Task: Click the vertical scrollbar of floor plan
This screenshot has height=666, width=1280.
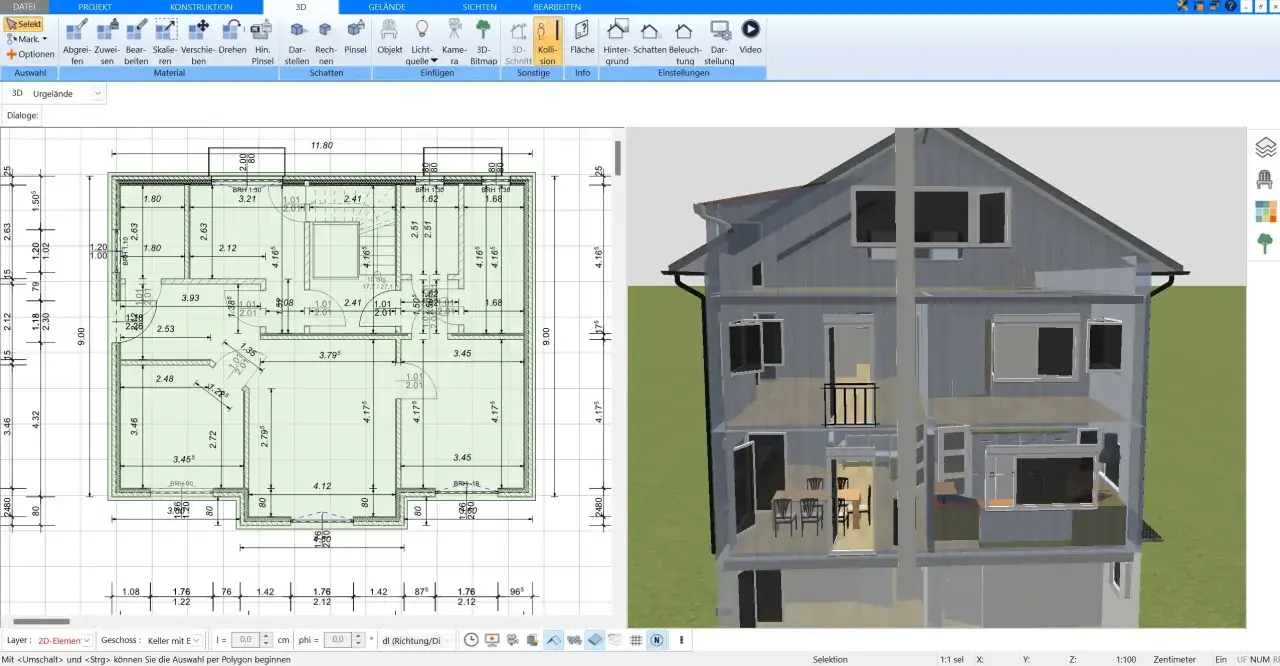Action: pyautogui.click(x=618, y=157)
